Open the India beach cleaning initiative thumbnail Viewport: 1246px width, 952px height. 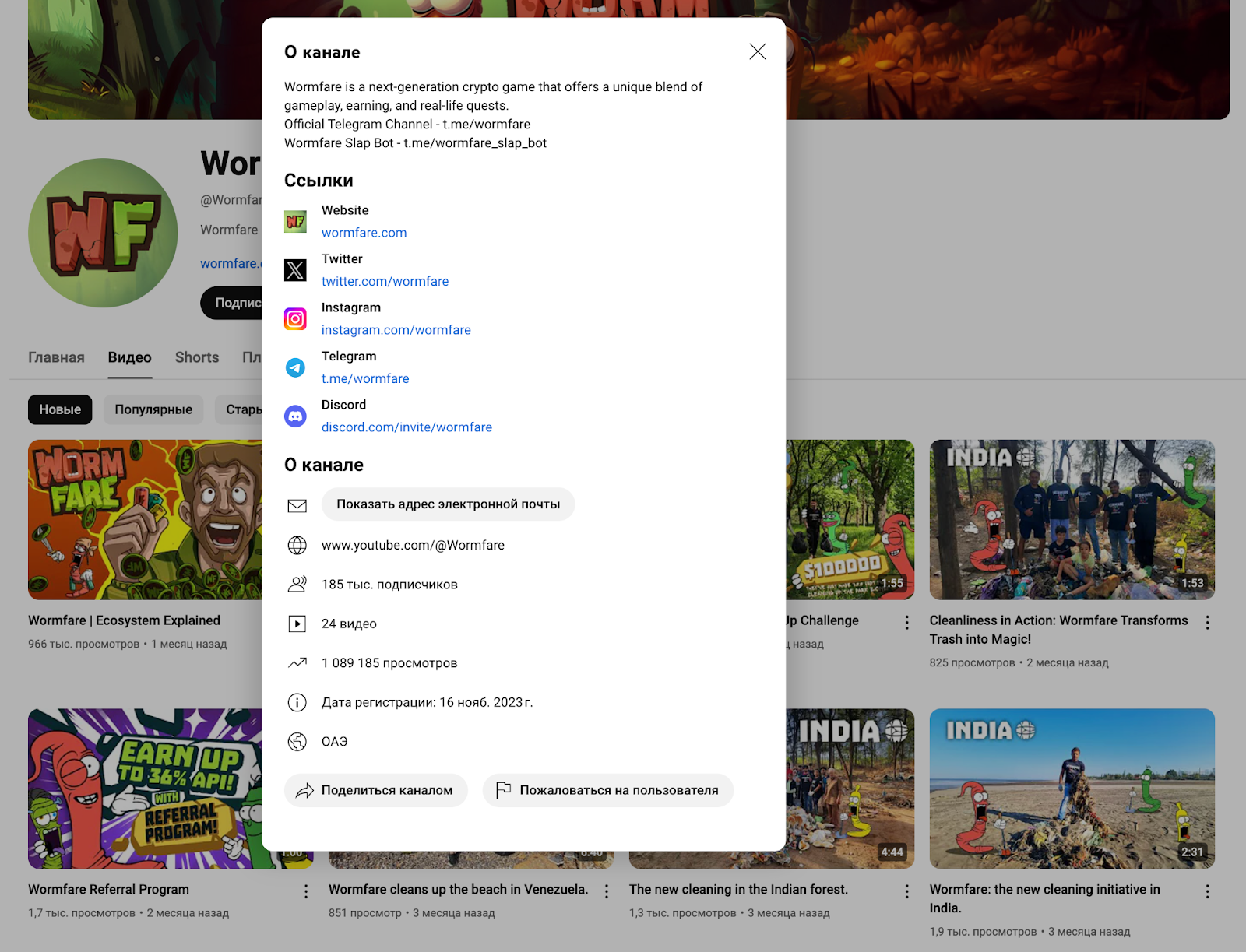coord(1072,789)
